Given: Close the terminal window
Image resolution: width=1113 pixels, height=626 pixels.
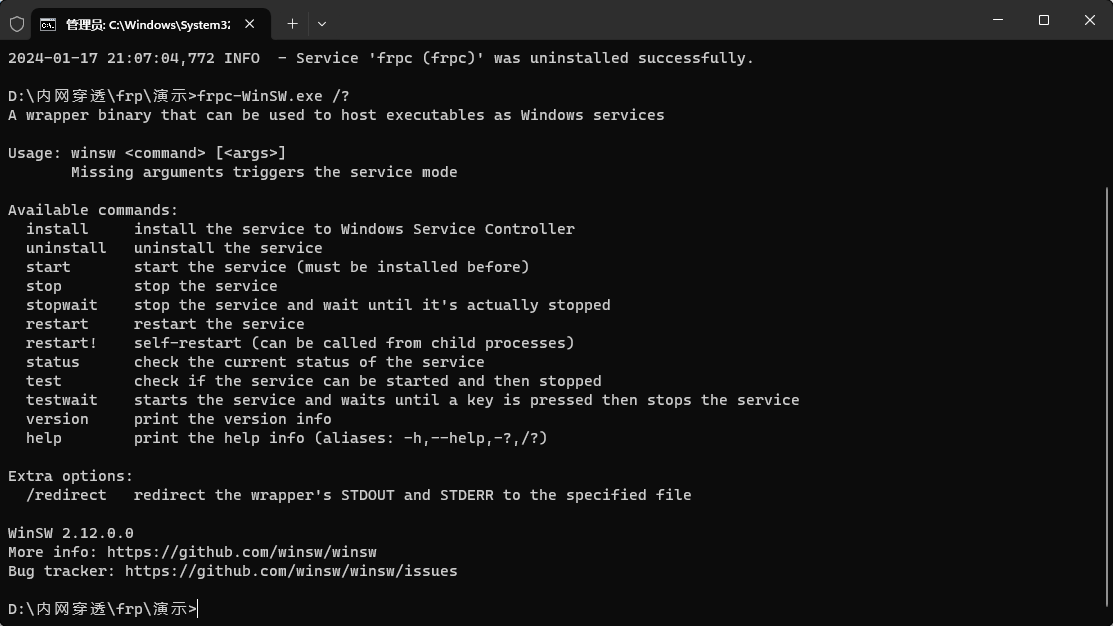Looking at the screenshot, I should [x=1090, y=20].
